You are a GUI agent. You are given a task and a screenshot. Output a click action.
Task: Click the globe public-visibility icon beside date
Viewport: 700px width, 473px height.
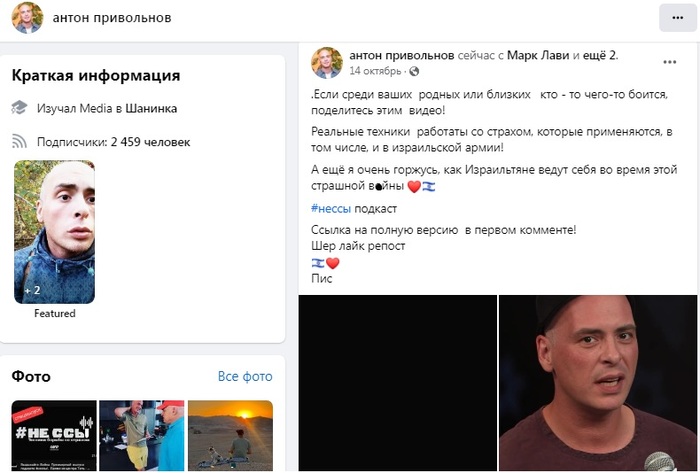click(x=414, y=71)
